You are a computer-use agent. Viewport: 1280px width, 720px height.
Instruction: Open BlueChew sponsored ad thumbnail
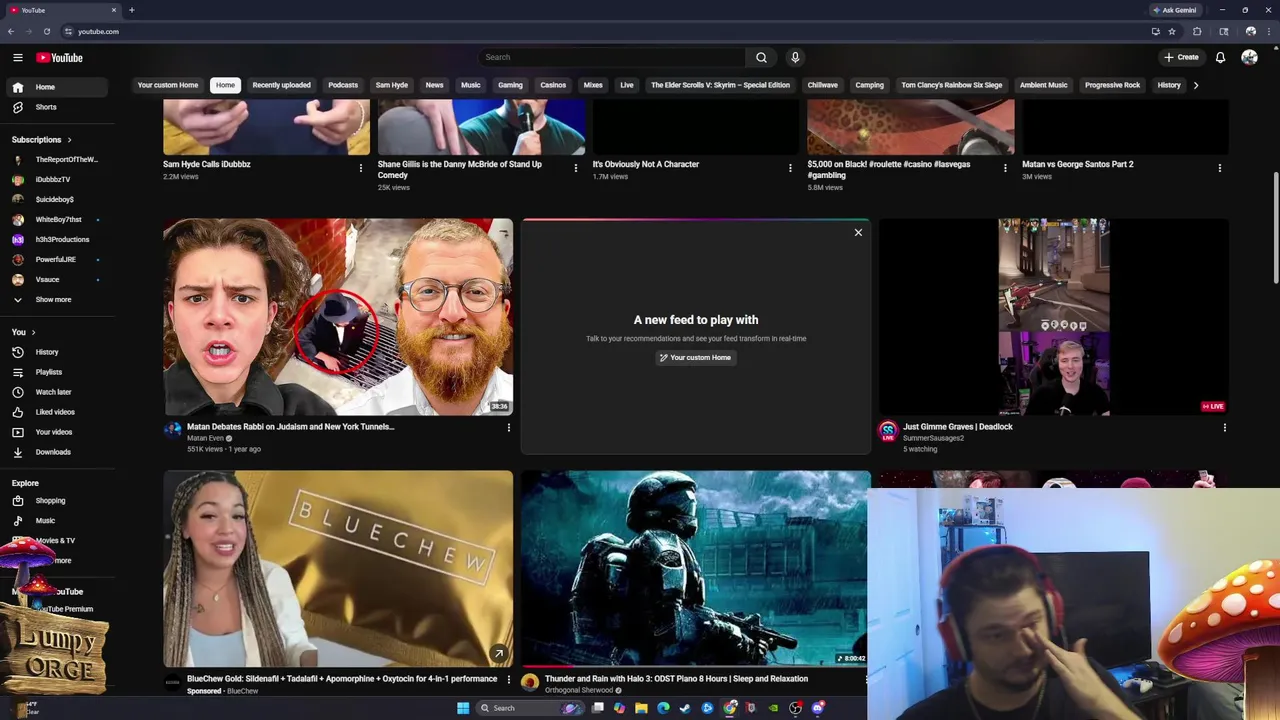[338, 568]
